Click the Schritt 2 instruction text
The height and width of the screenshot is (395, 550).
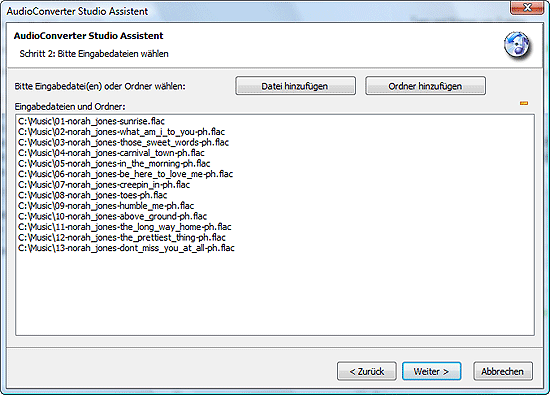point(94,54)
